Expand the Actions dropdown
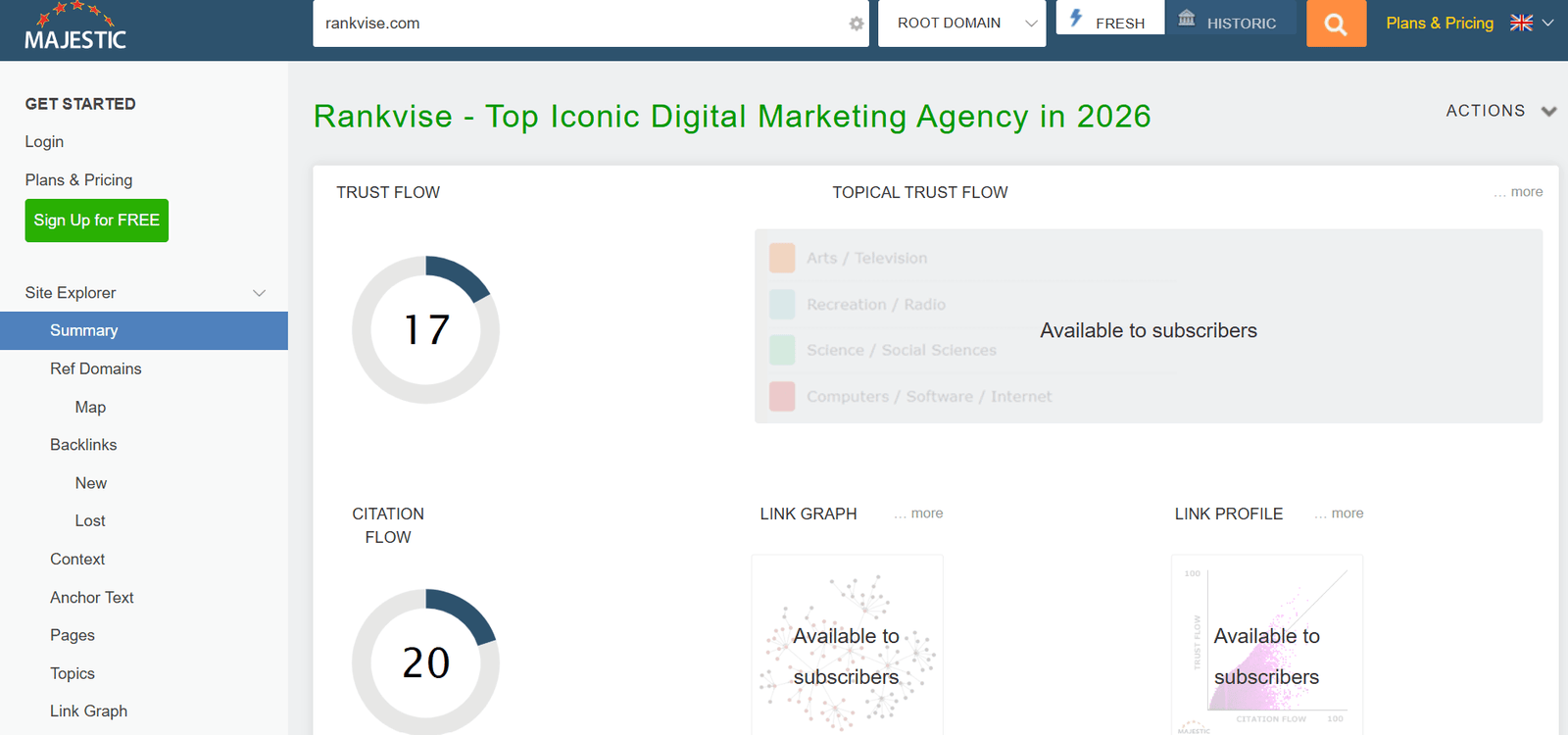The image size is (1568, 735). 1500,111
